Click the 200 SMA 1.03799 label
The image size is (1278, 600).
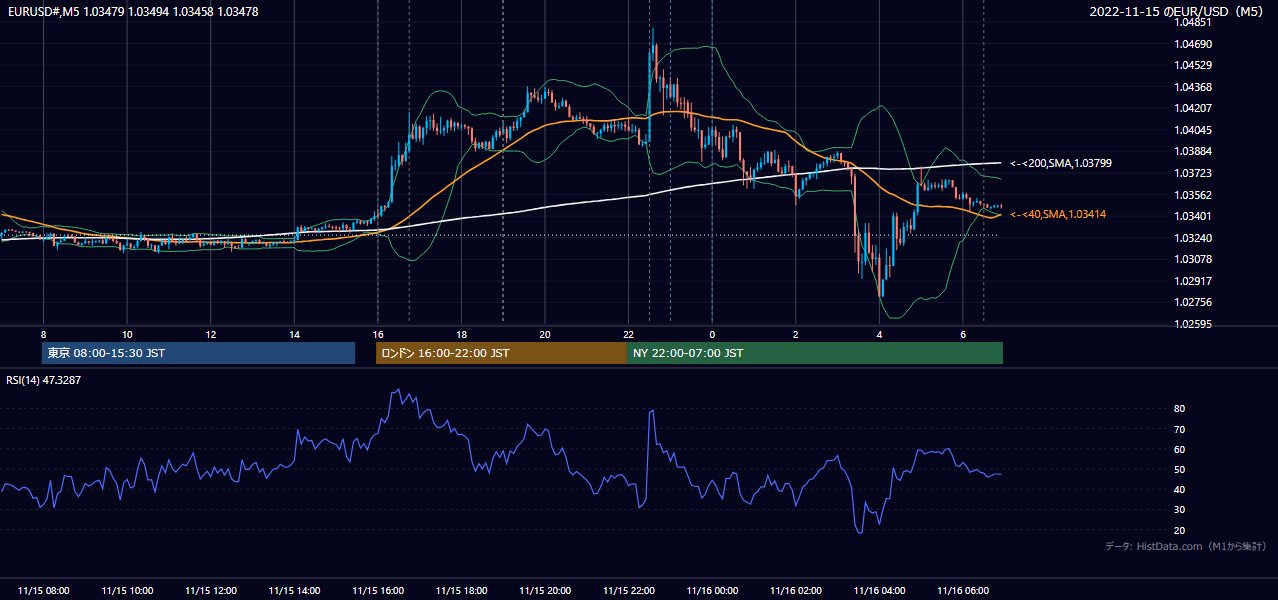click(1060, 163)
